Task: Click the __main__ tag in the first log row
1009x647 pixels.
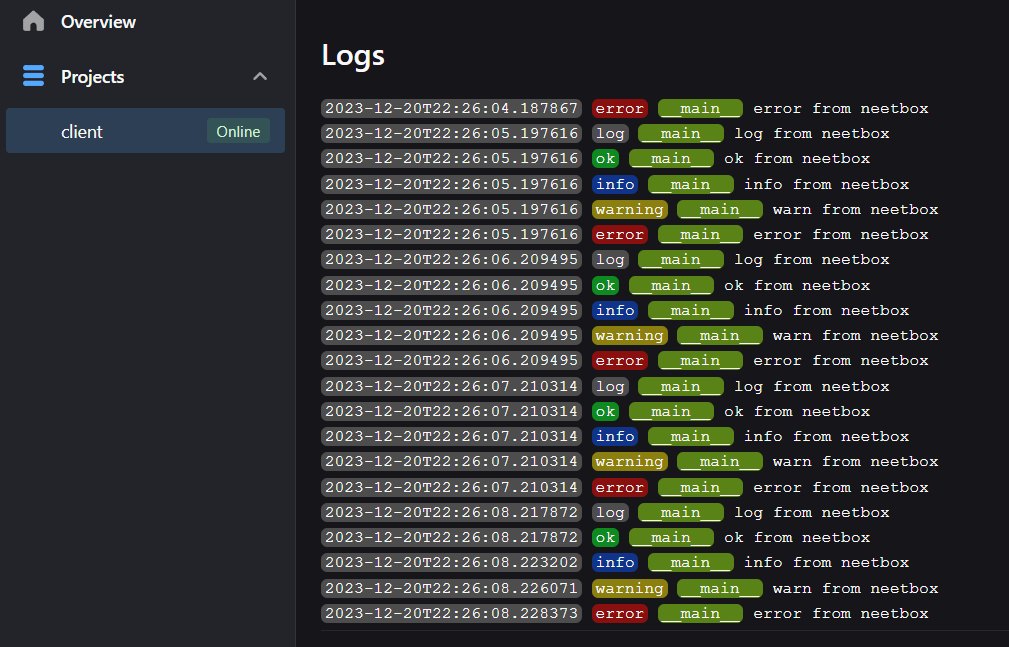Action: pos(700,108)
